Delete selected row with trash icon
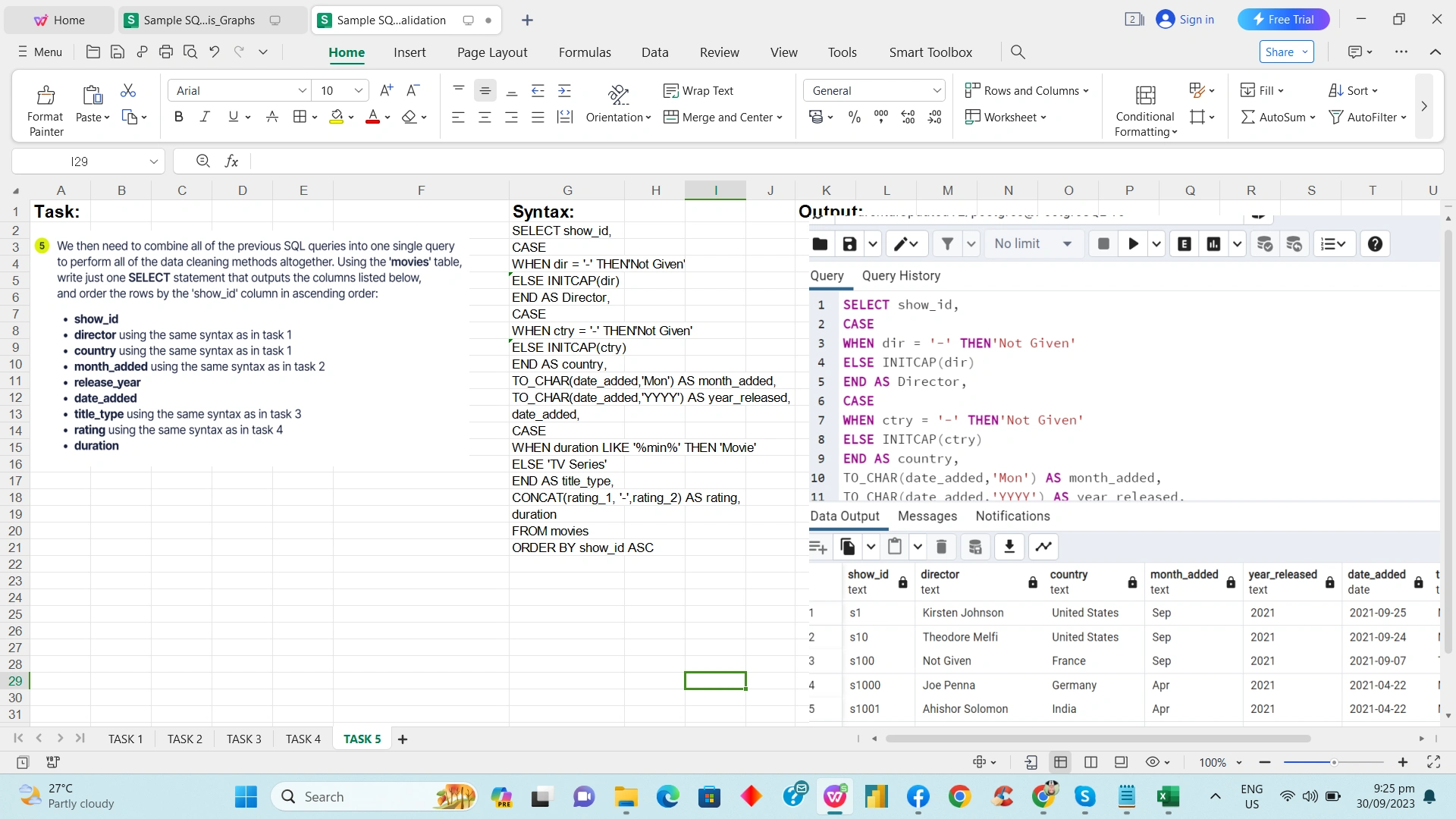 pyautogui.click(x=942, y=546)
